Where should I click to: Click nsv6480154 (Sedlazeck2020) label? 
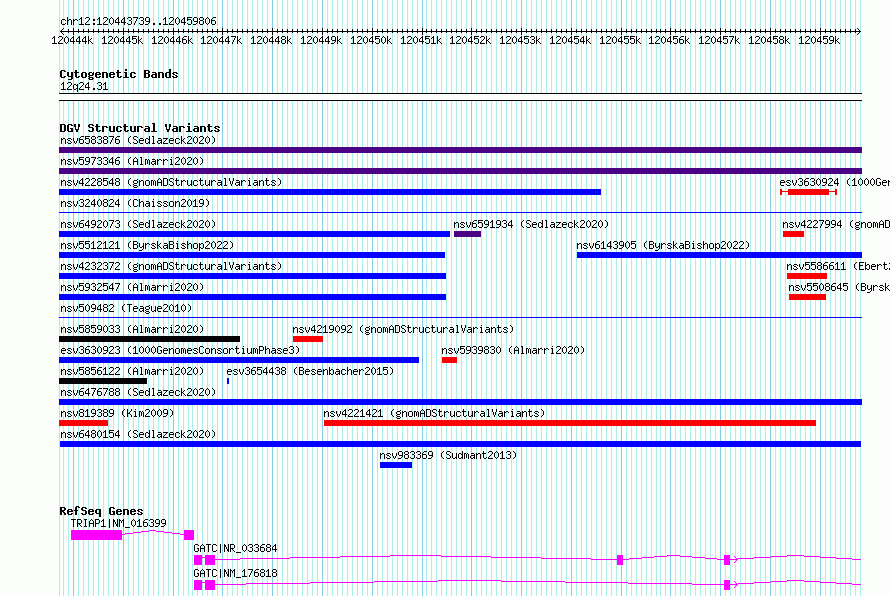pyautogui.click(x=138, y=434)
